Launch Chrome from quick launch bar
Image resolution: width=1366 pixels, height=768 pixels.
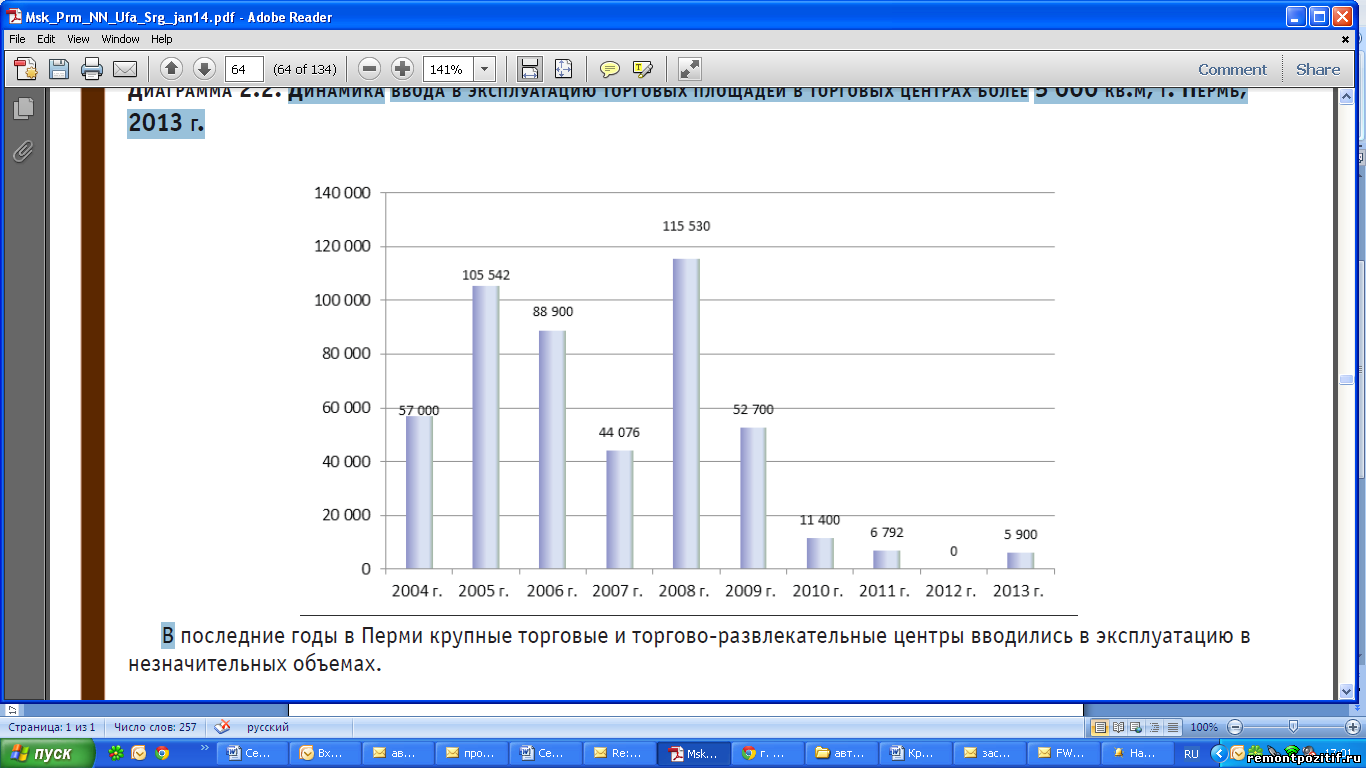tap(161, 753)
